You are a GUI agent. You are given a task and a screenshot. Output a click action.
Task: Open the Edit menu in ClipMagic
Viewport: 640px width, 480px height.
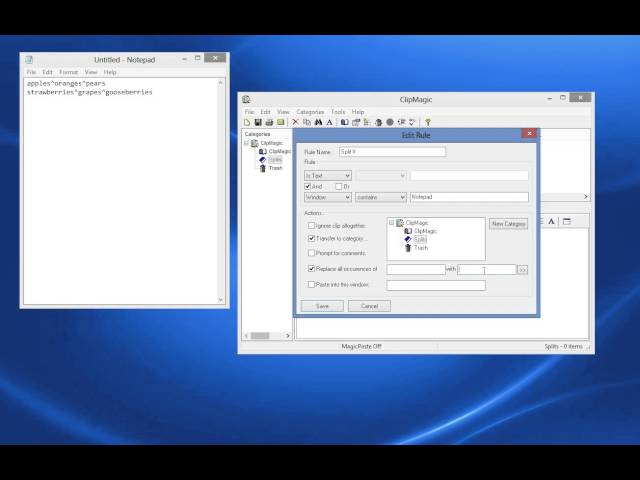(266, 112)
